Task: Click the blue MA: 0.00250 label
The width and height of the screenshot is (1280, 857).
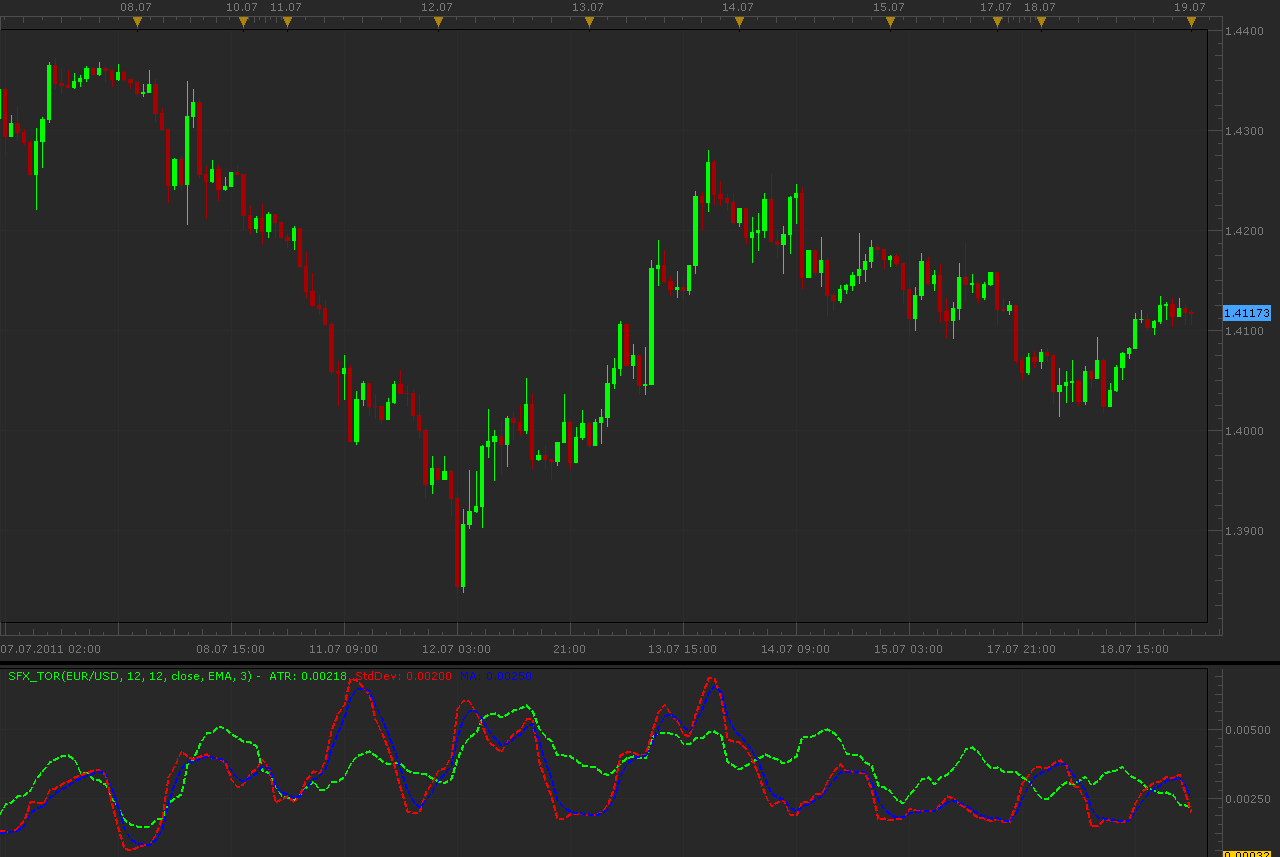Action: [x=497, y=676]
